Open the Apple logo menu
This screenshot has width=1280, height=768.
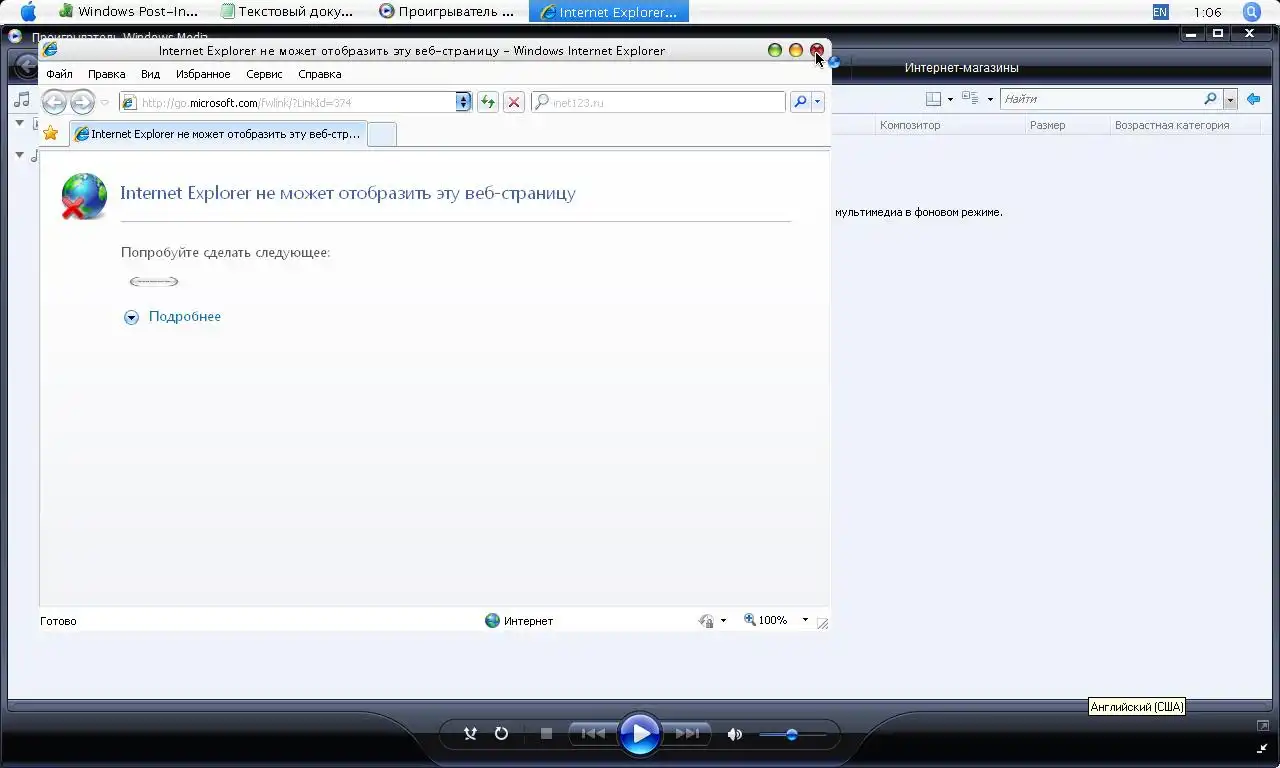28,12
